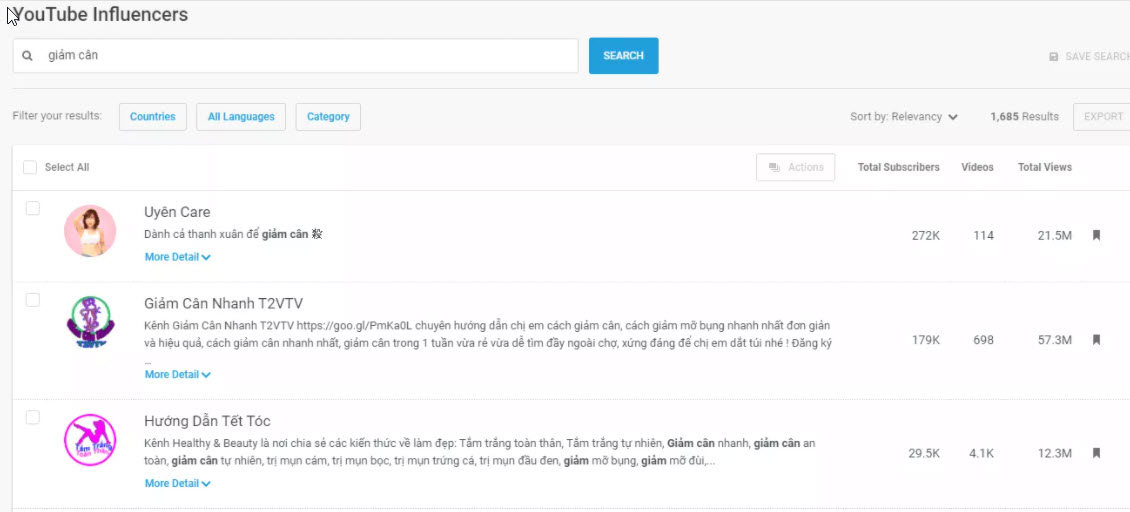
Task: Expand More Detail for Uyên Care
Action: click(x=177, y=257)
